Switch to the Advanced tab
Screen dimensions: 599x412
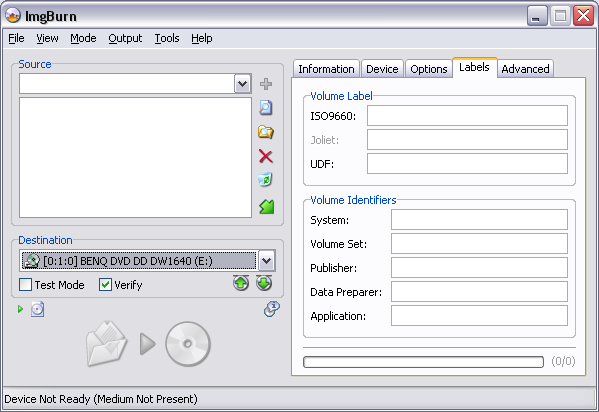pos(525,69)
